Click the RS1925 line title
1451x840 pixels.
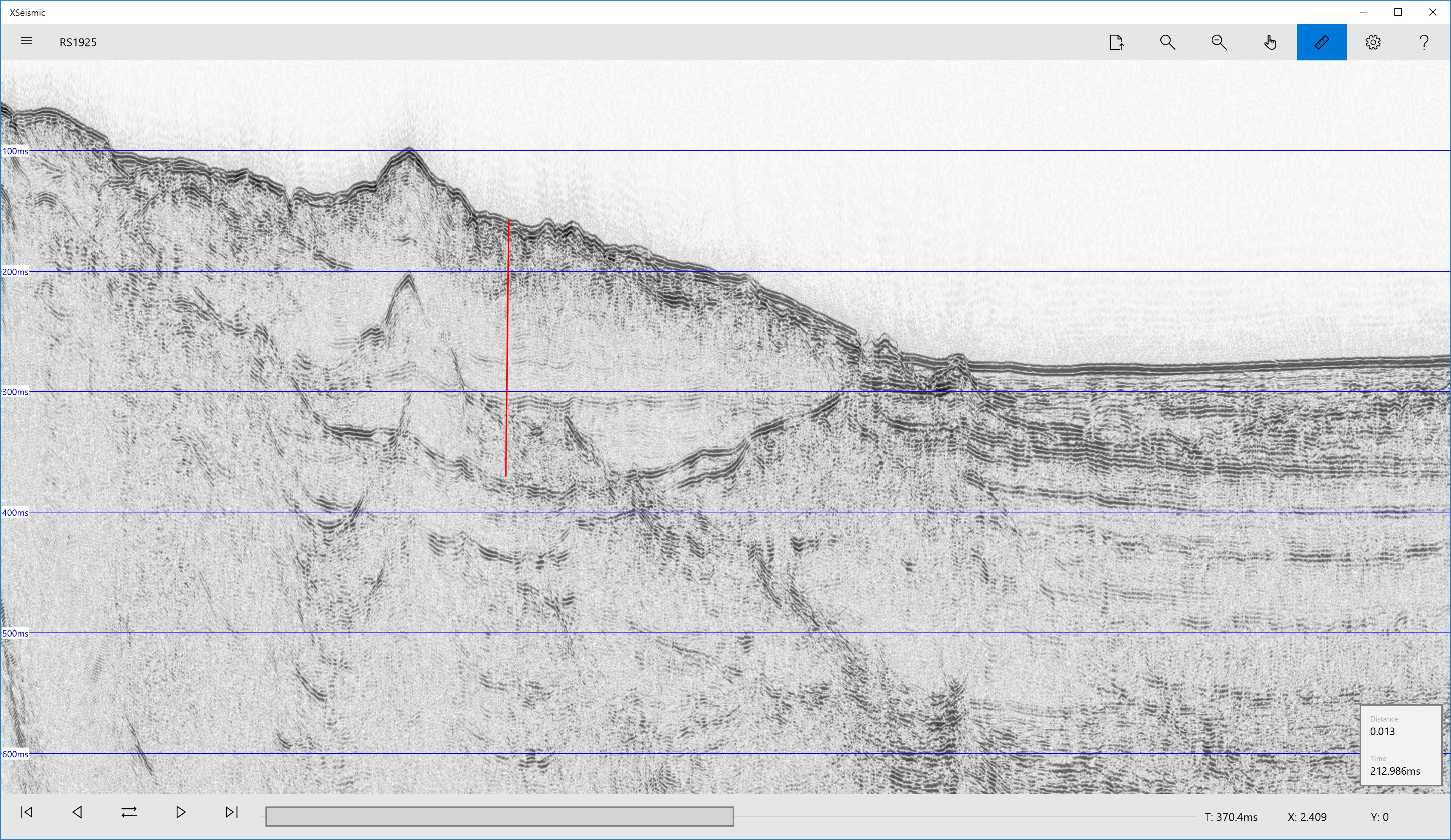pyautogui.click(x=78, y=42)
